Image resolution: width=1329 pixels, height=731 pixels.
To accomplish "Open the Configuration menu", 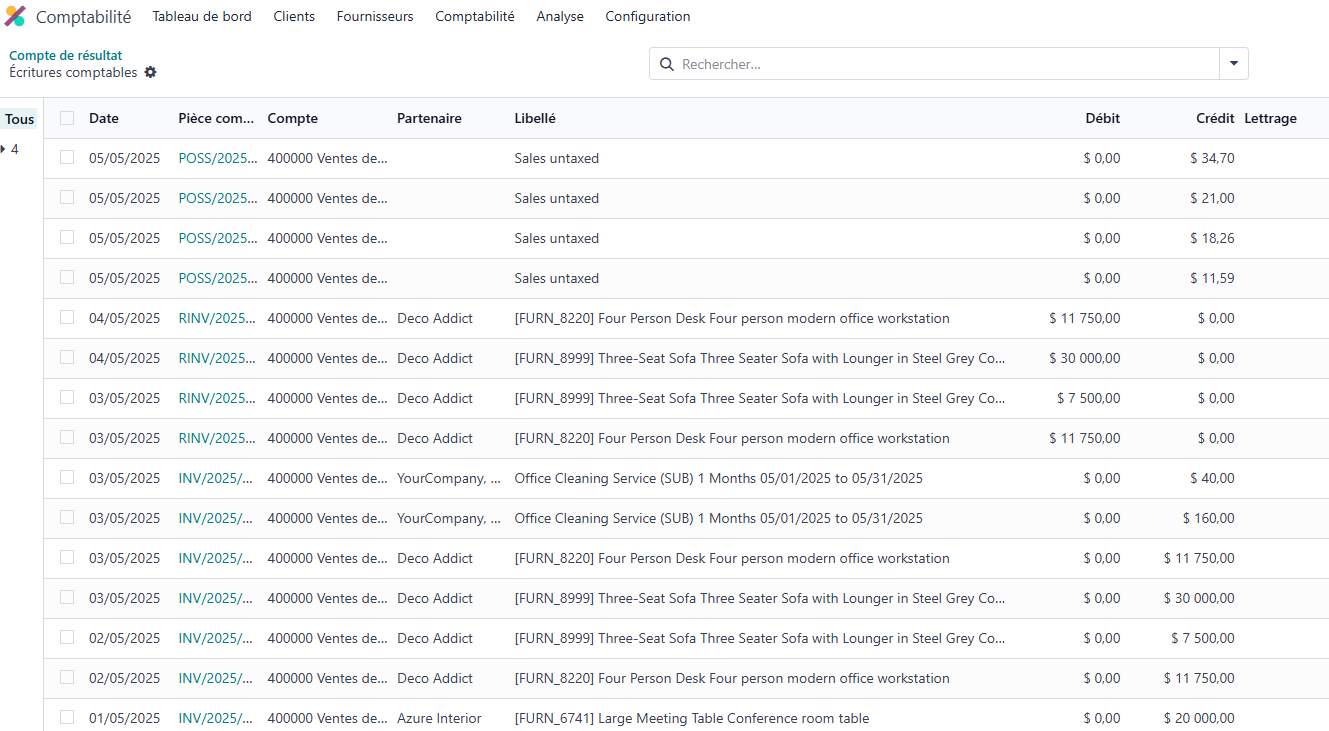I will [x=647, y=16].
